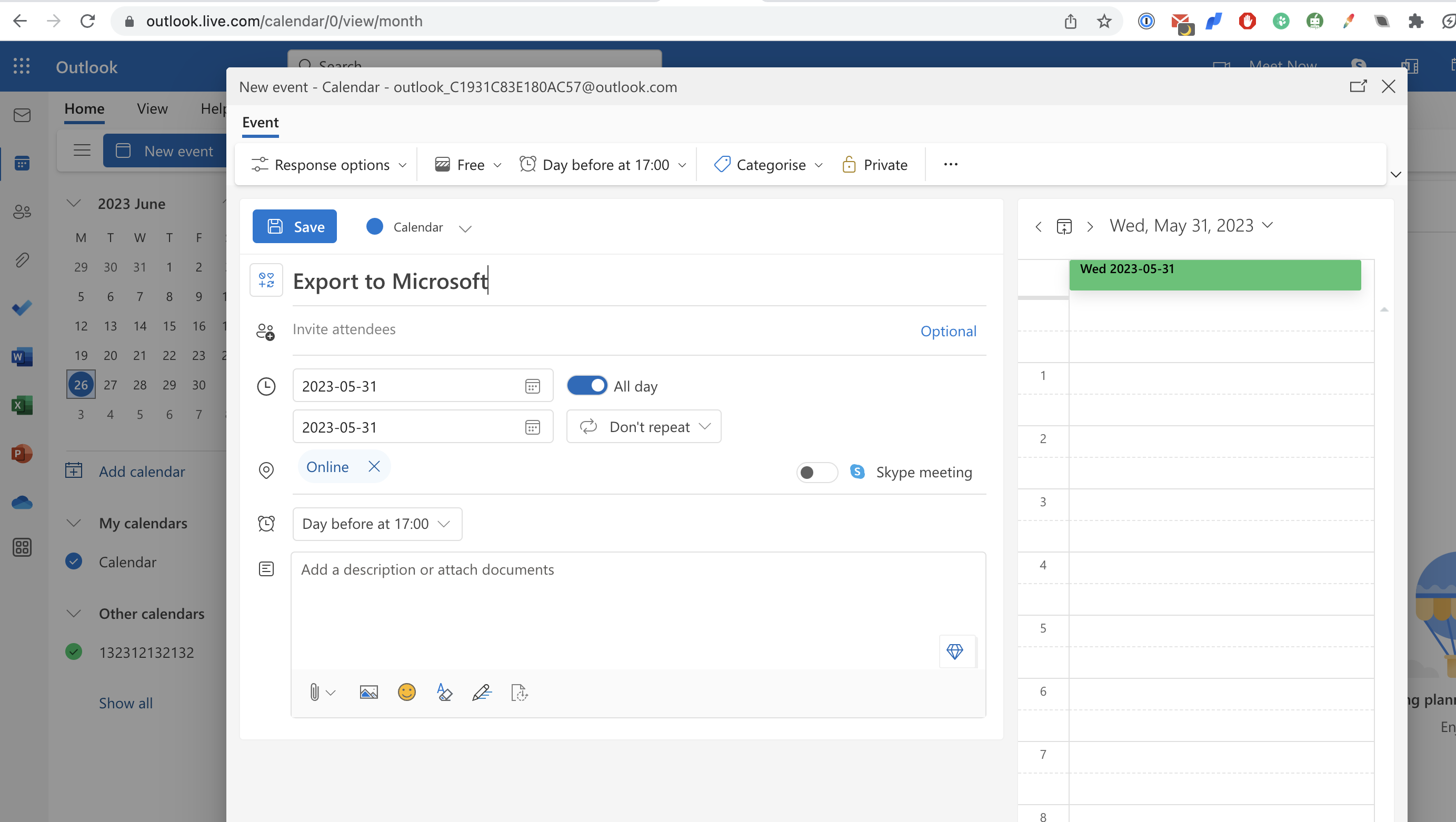Click the emoji smiley icon in description toolbar

pyautogui.click(x=406, y=692)
